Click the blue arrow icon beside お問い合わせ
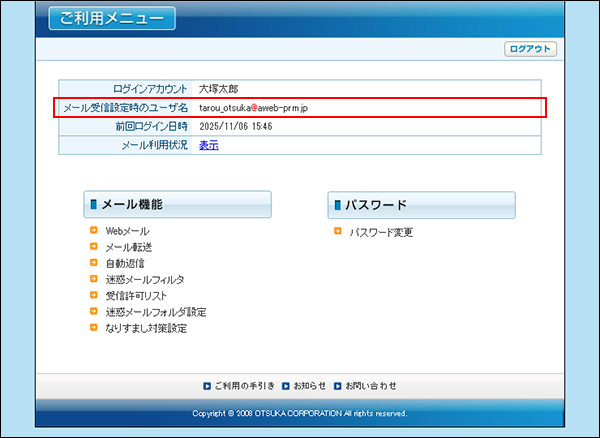Viewport: 600px width, 438px height. 338,385
